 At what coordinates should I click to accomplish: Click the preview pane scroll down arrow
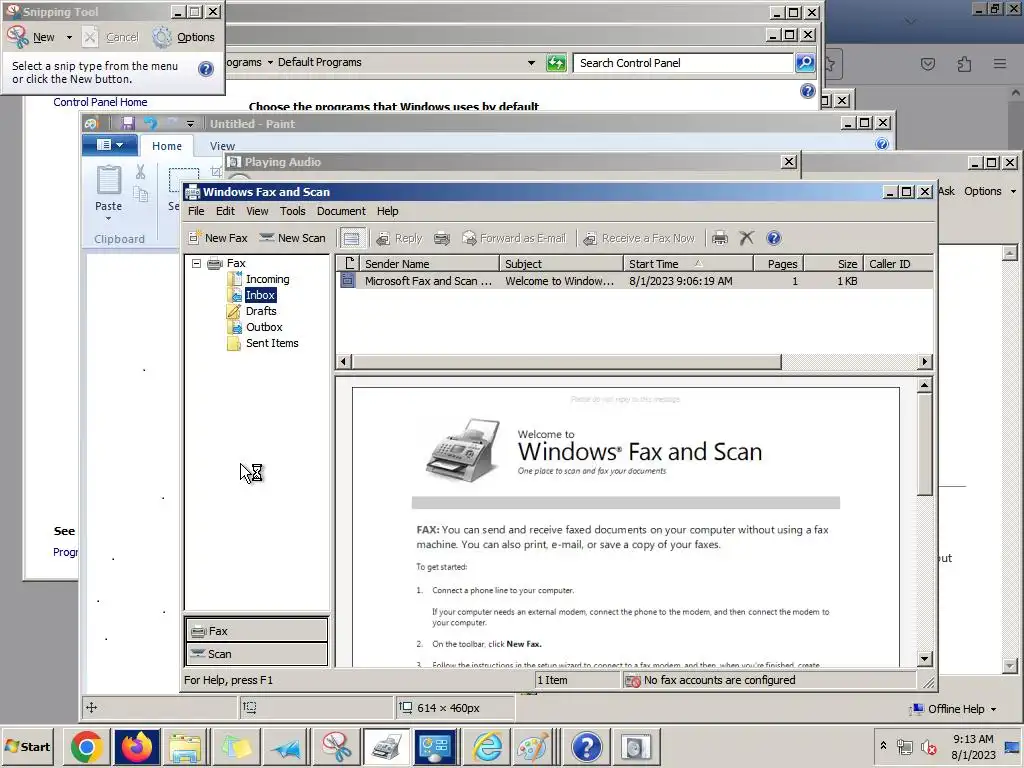pos(924,658)
